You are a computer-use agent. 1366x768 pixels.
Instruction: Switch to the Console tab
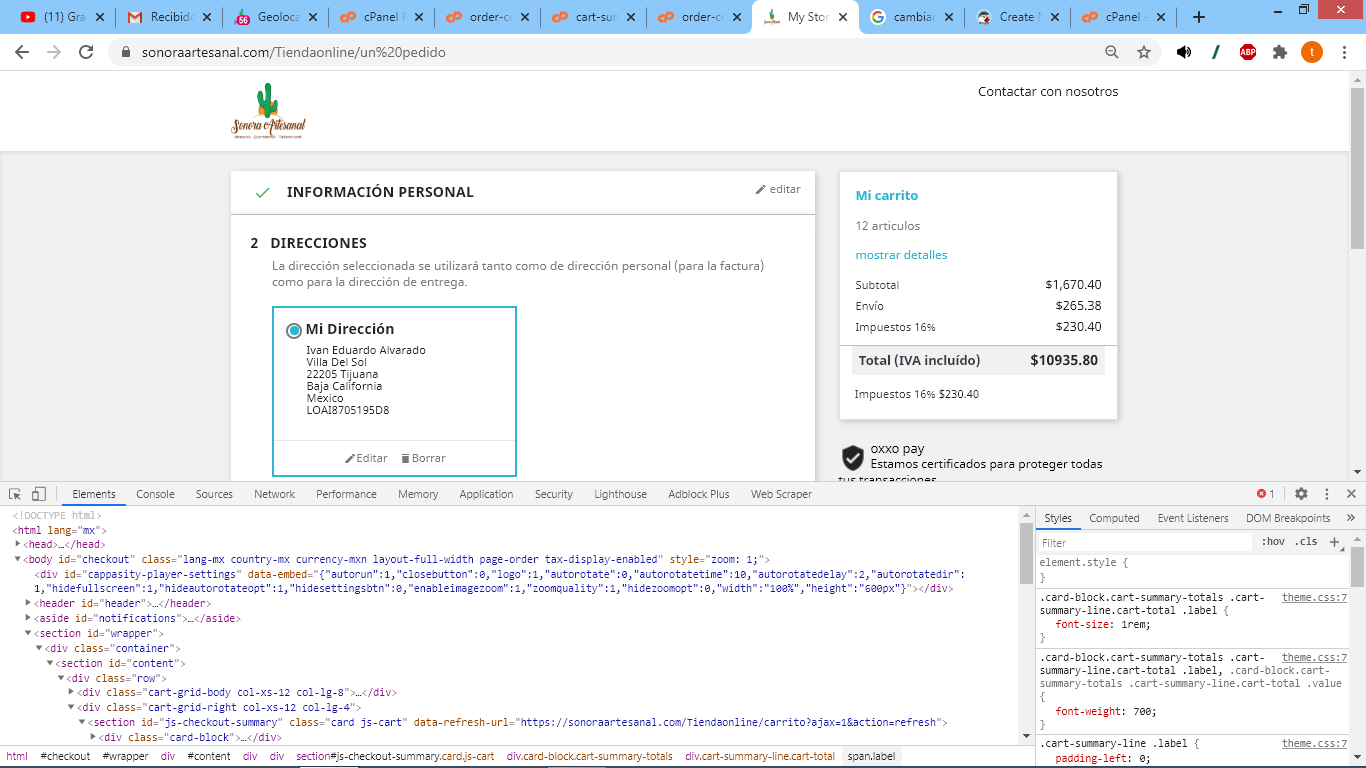[155, 494]
